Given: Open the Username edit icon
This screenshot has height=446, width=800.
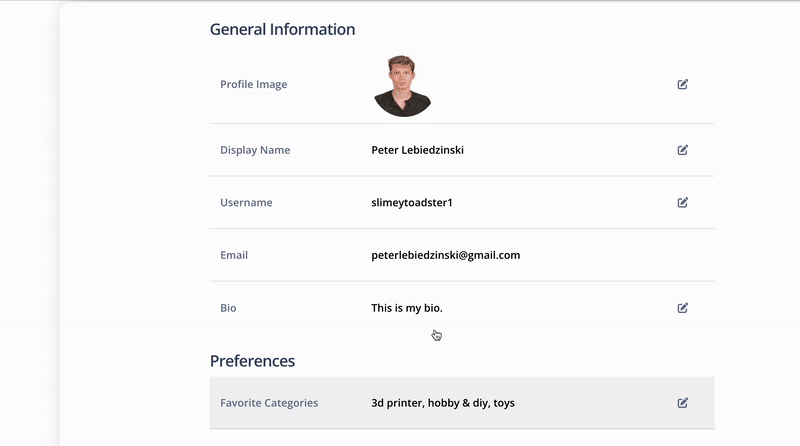Looking at the screenshot, I should pos(683,203).
